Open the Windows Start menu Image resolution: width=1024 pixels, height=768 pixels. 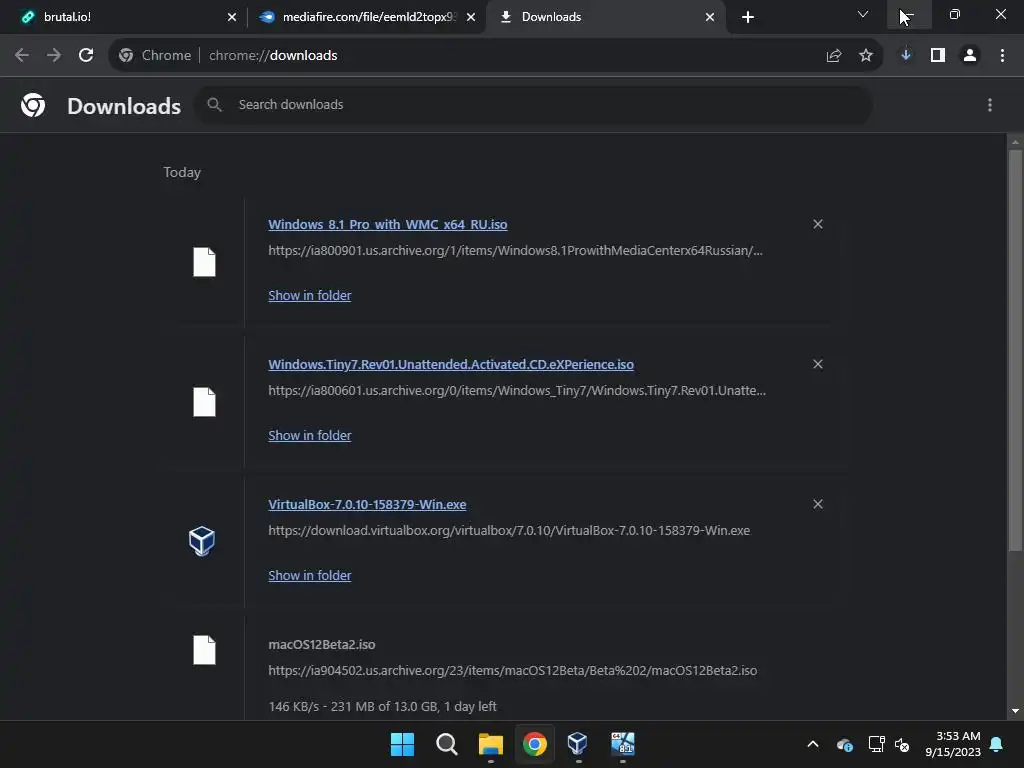point(402,744)
